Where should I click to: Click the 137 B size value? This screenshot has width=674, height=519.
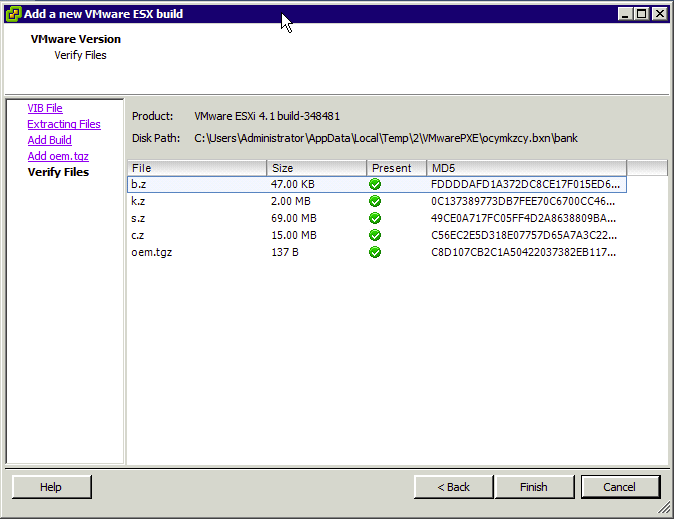pos(285,252)
